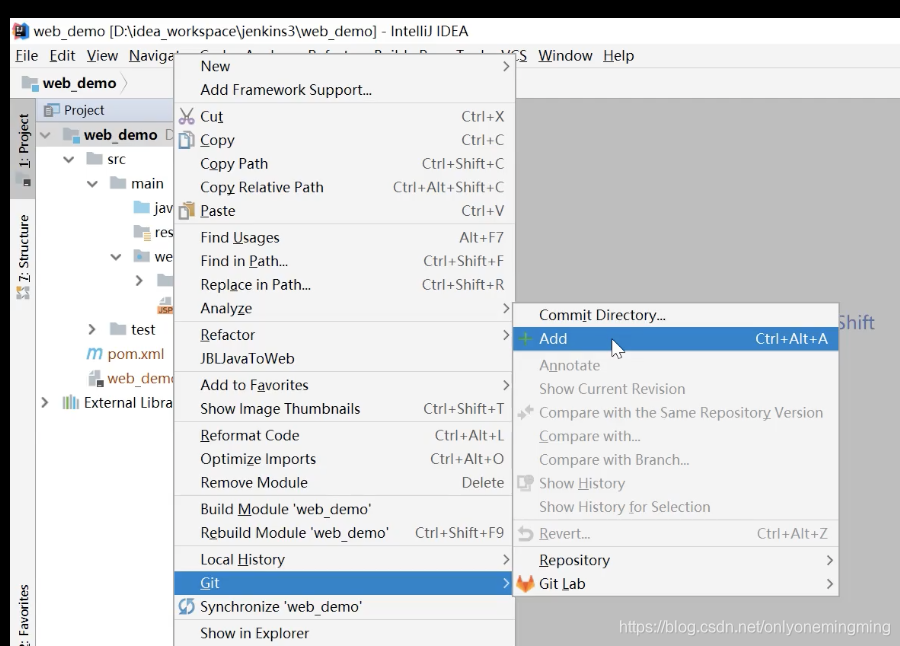Expand the External Libraries tree node

(45, 403)
